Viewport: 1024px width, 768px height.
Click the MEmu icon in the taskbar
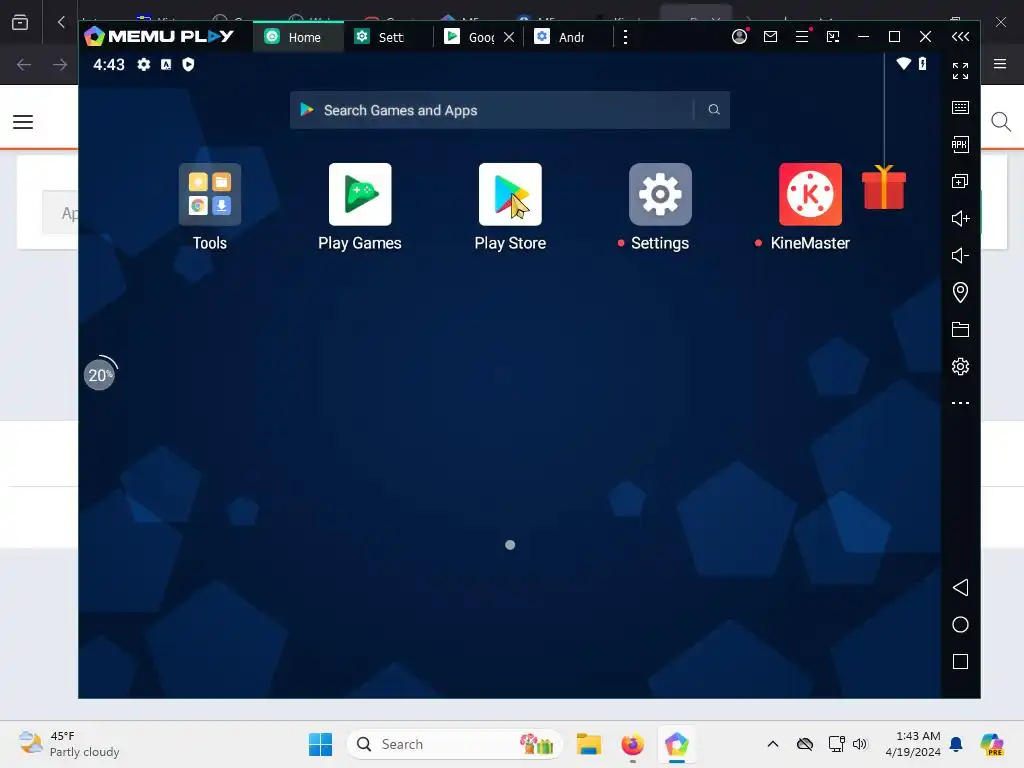pos(677,744)
